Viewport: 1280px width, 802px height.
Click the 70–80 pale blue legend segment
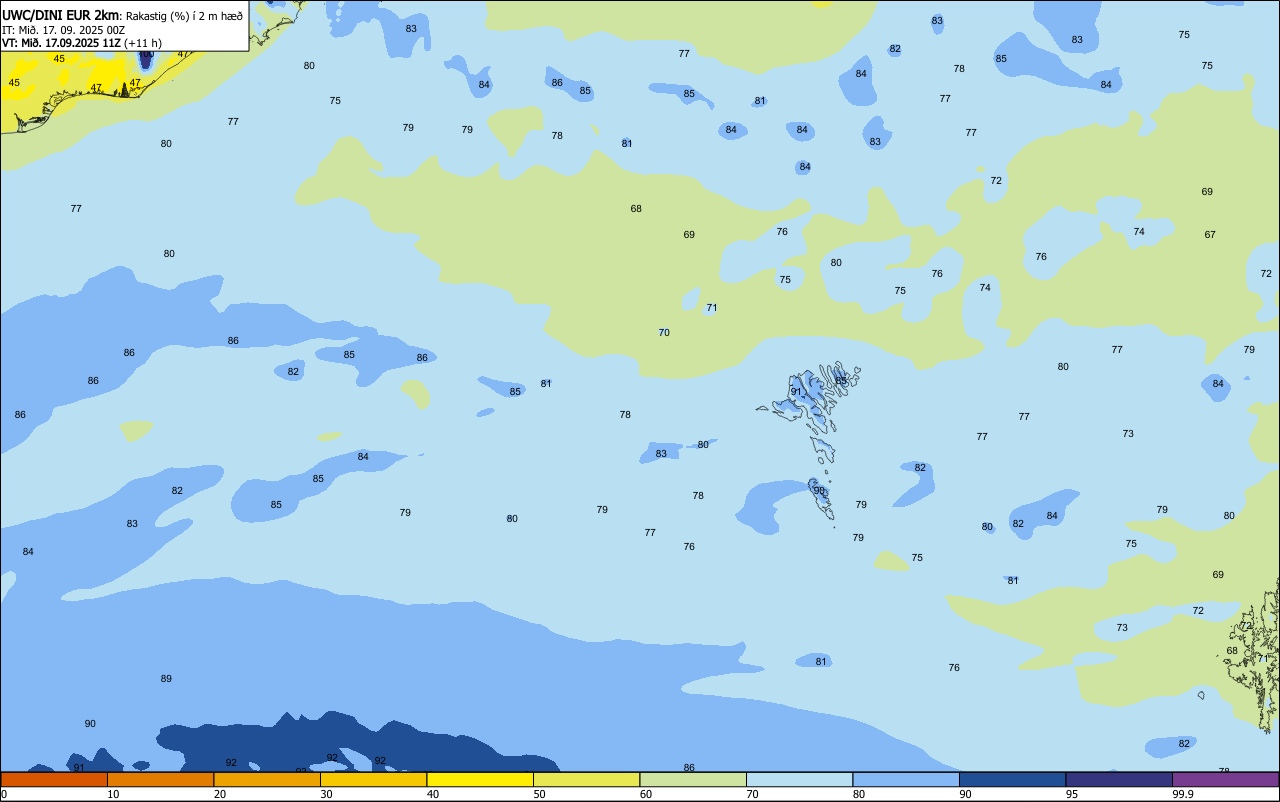[799, 779]
